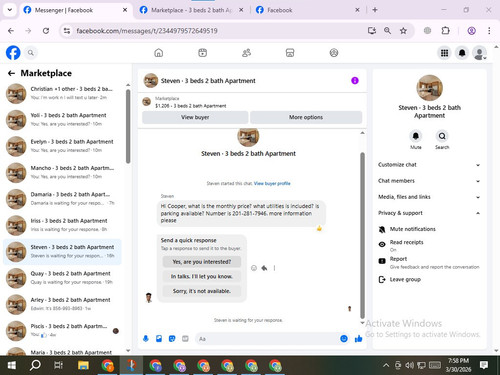Open the View buyer profile link

[x=272, y=183]
